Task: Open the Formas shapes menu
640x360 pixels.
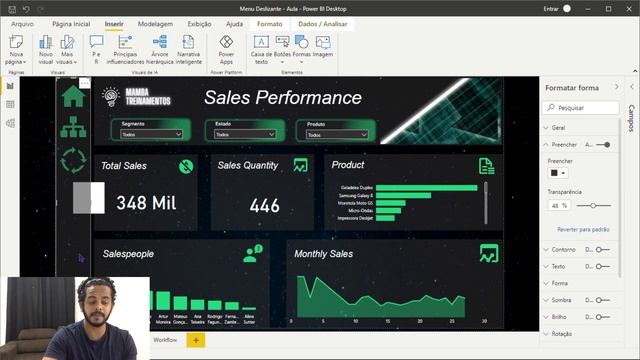Action: [302, 49]
